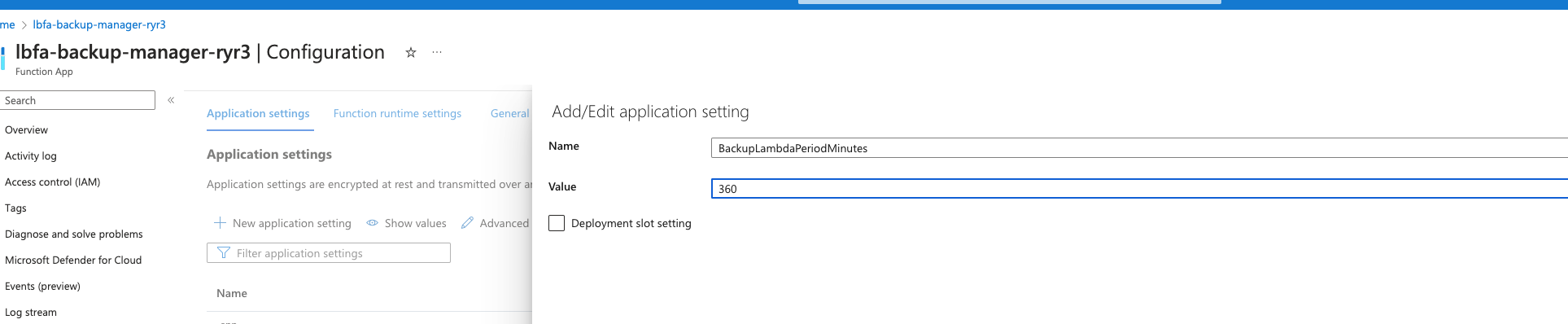Open the lbfa-backup-manager-ryr3 breadcrumb link
Screen dimensions: 1568x324
pos(99,24)
